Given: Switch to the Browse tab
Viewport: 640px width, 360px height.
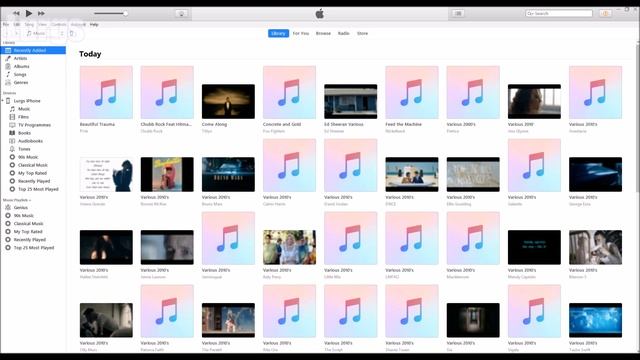Looking at the screenshot, I should tap(323, 33).
